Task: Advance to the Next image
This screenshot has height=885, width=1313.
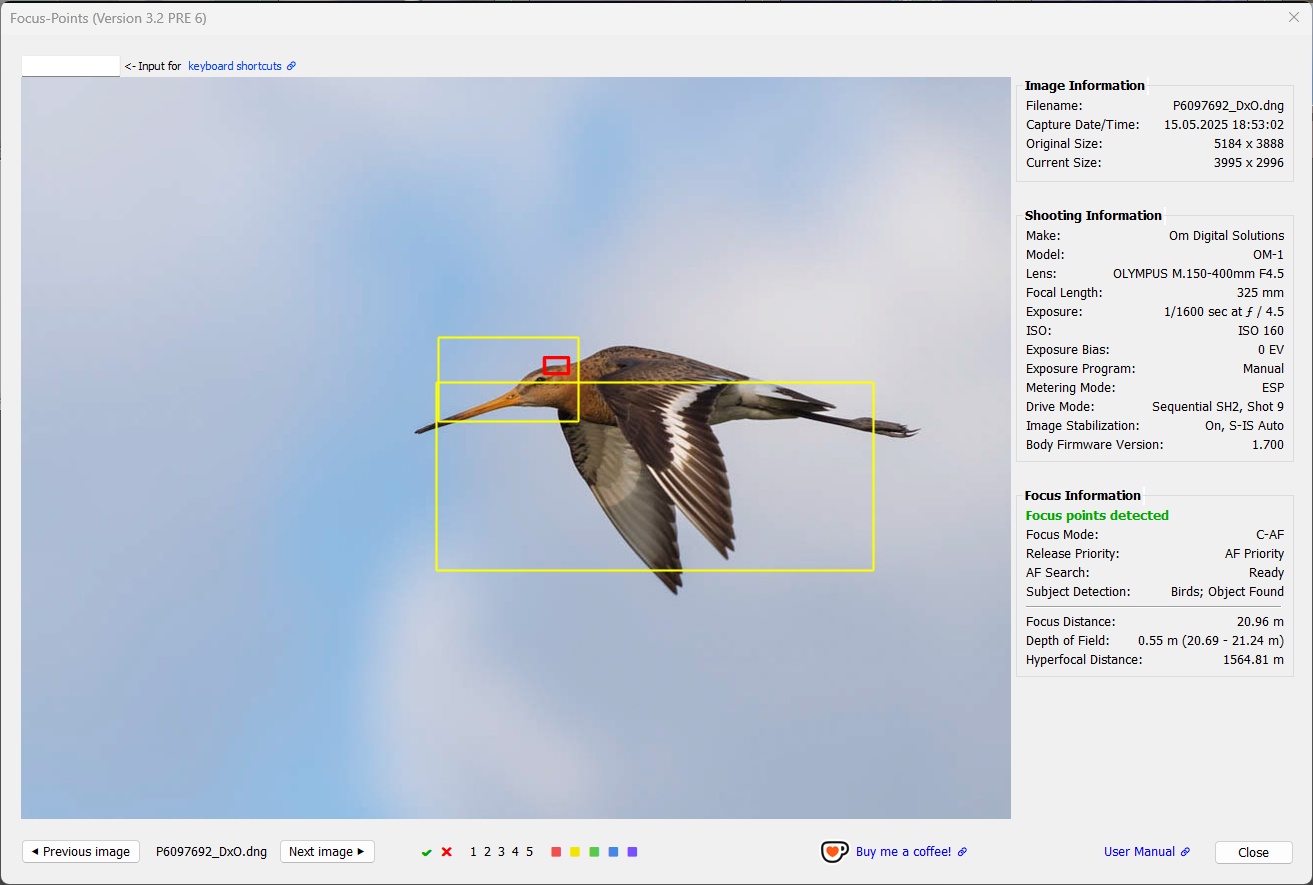Action: pos(327,852)
